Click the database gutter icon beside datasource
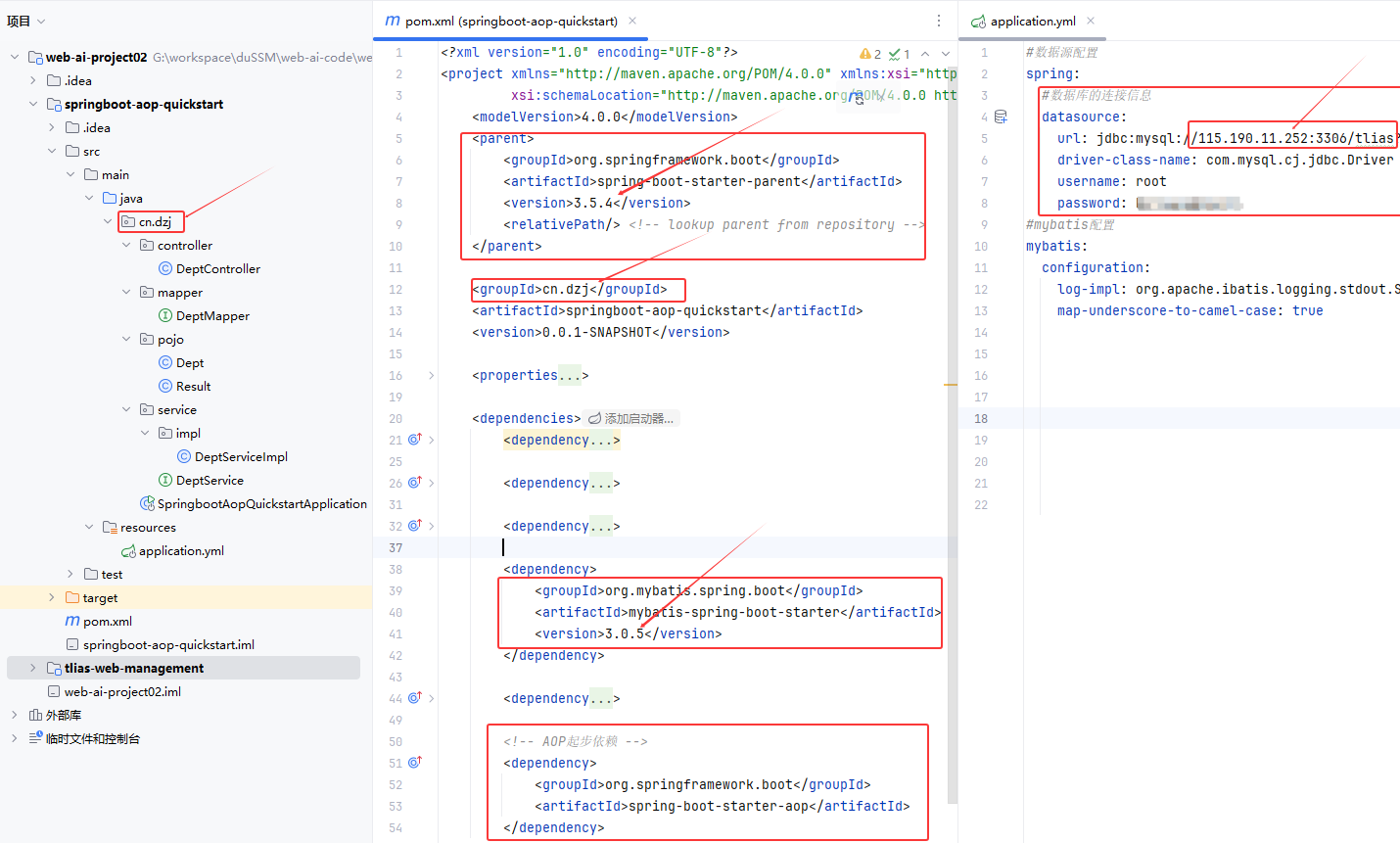This screenshot has width=1400, height=843. coord(1001,117)
